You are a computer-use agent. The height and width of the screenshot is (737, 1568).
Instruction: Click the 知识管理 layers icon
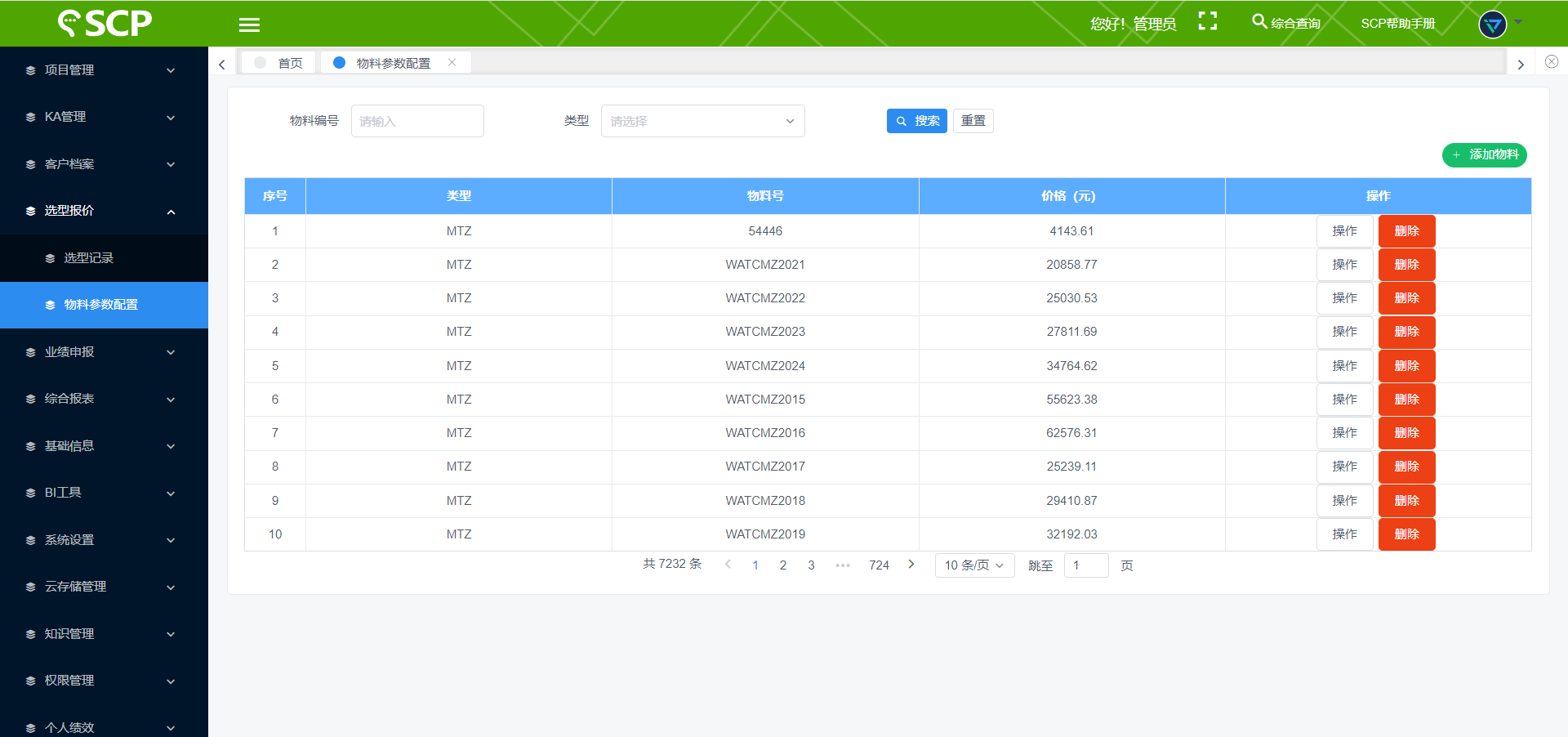tap(30, 634)
